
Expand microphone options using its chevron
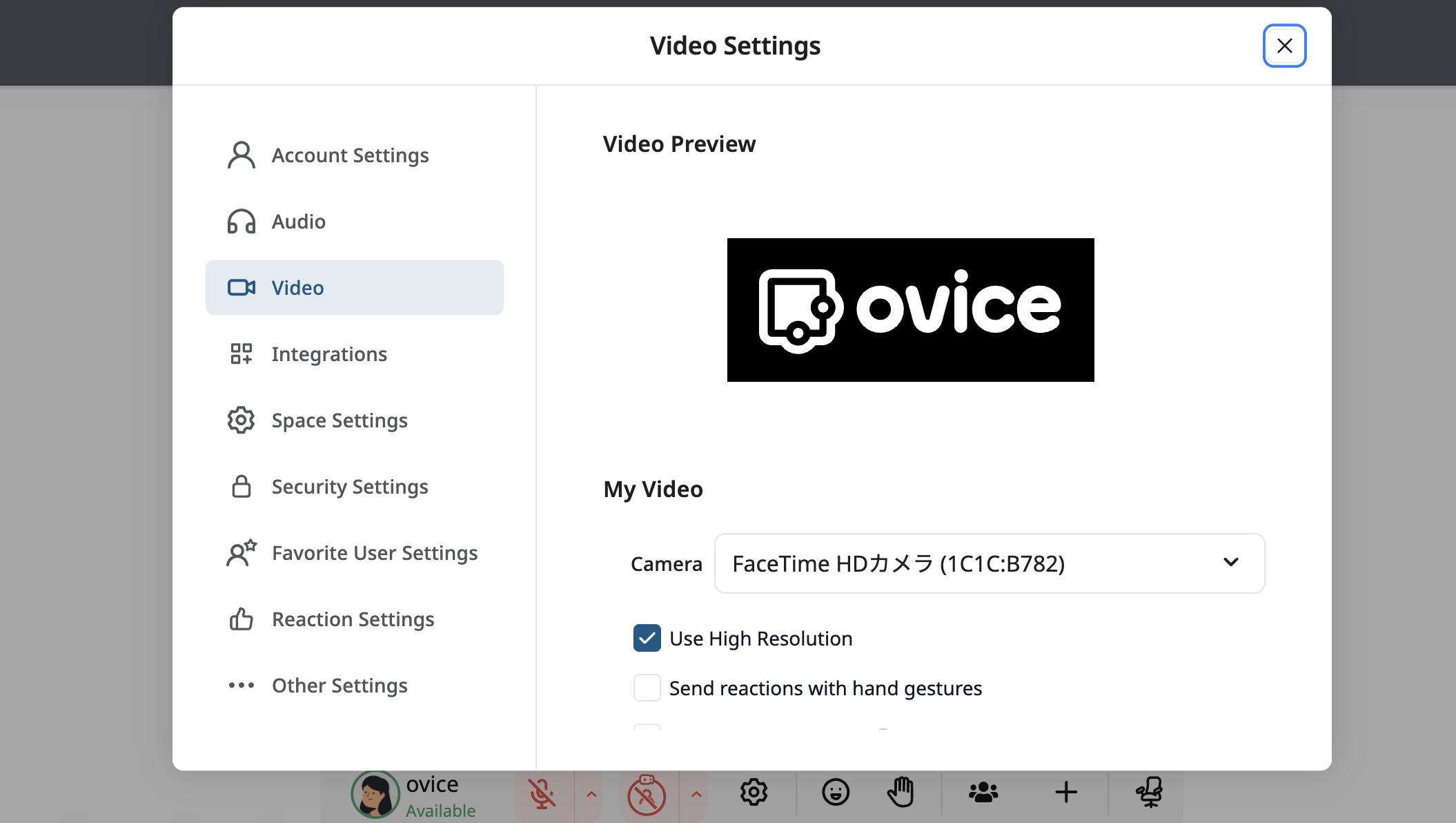pos(591,795)
